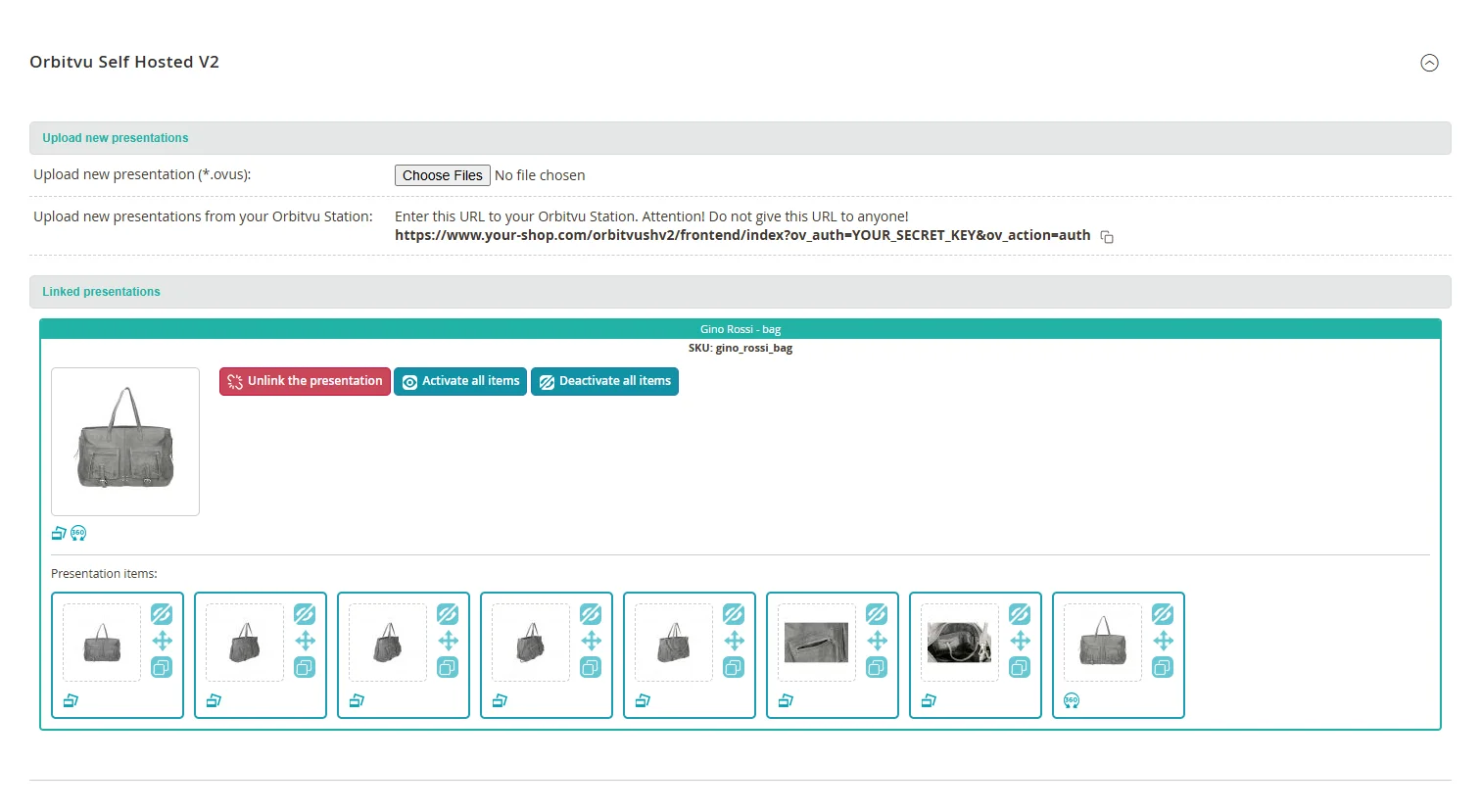Image resolution: width=1481 pixels, height=812 pixels.
Task: Unlink the presentation from this product
Action: (305, 381)
